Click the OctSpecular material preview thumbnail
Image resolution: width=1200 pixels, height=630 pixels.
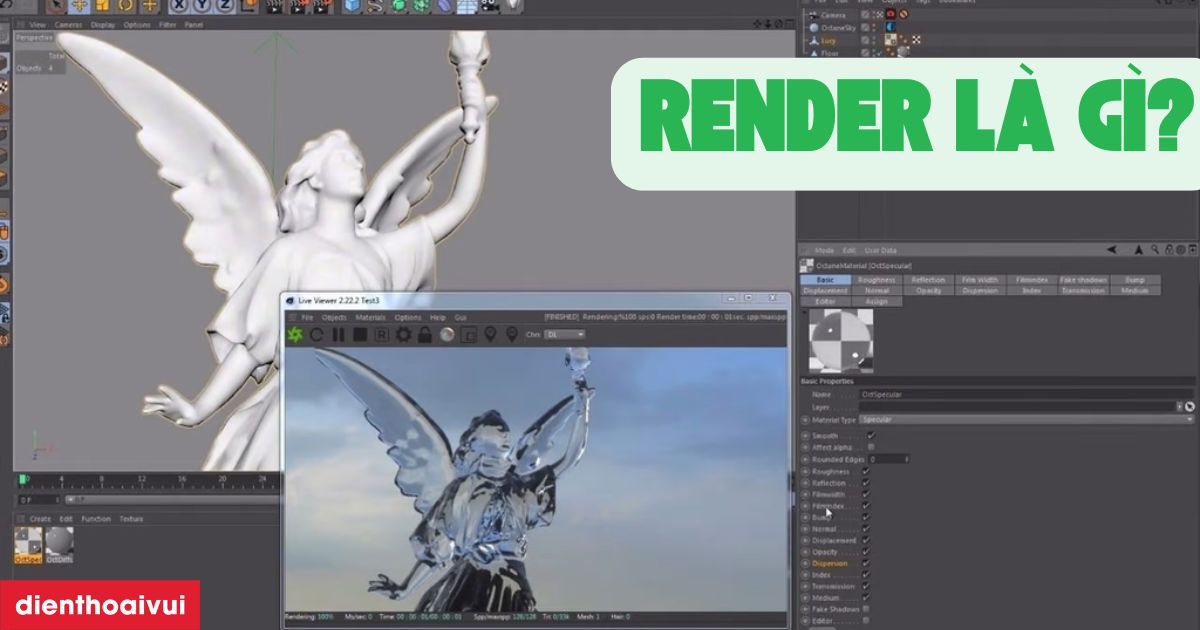(840, 340)
